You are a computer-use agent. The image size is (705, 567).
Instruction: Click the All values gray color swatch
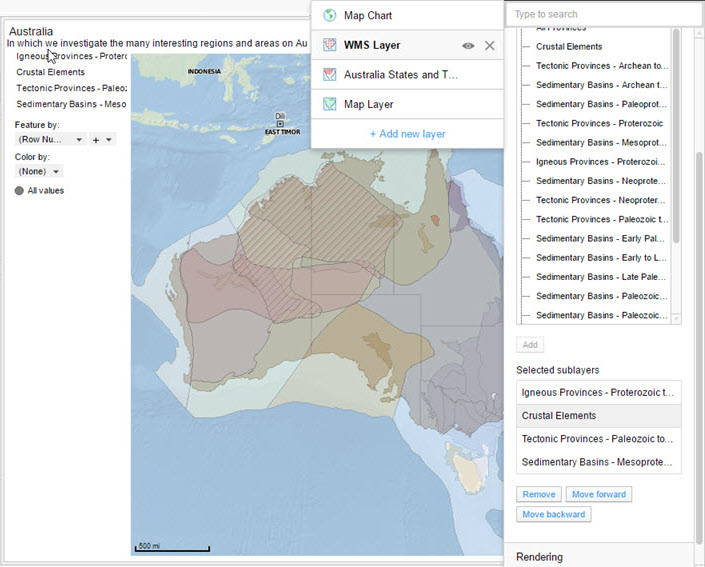[19, 190]
